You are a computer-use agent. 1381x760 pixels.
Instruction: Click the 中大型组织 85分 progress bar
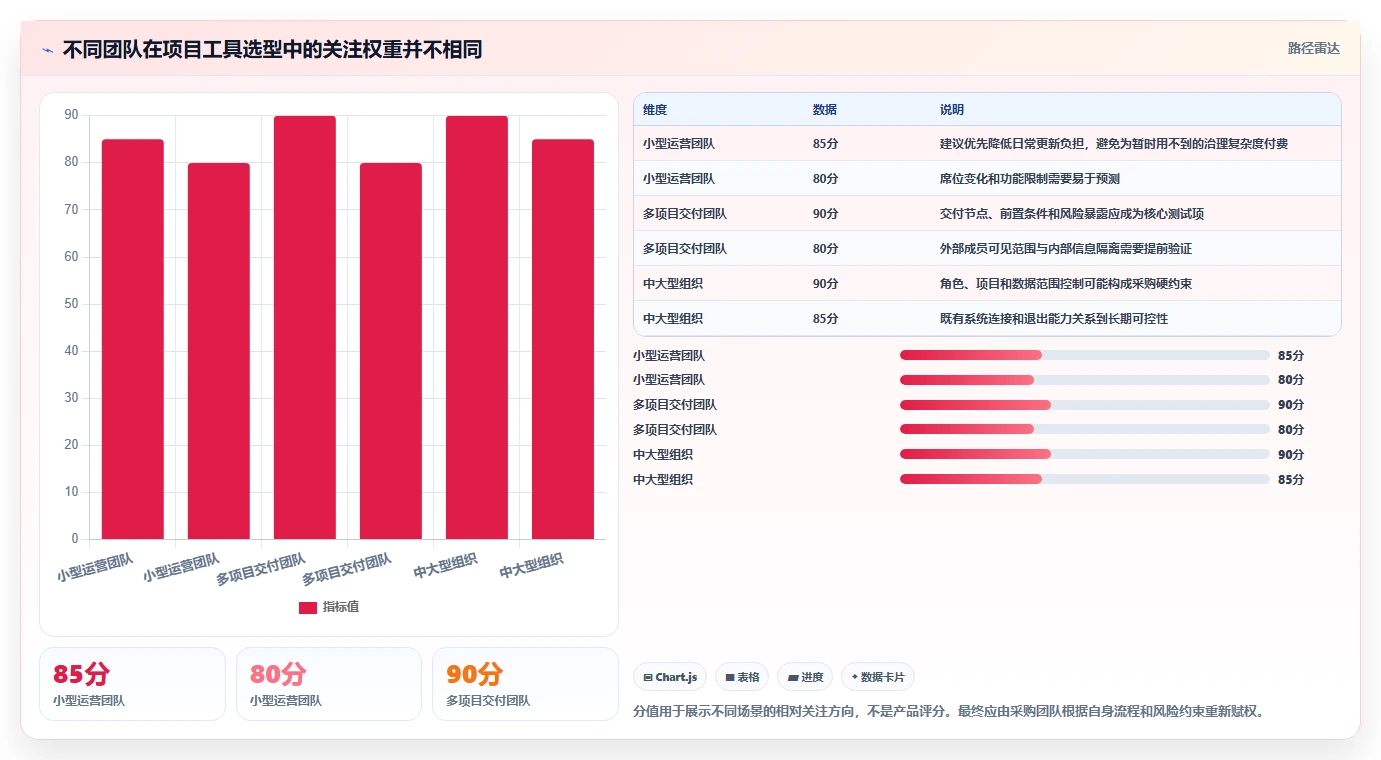click(x=1085, y=479)
